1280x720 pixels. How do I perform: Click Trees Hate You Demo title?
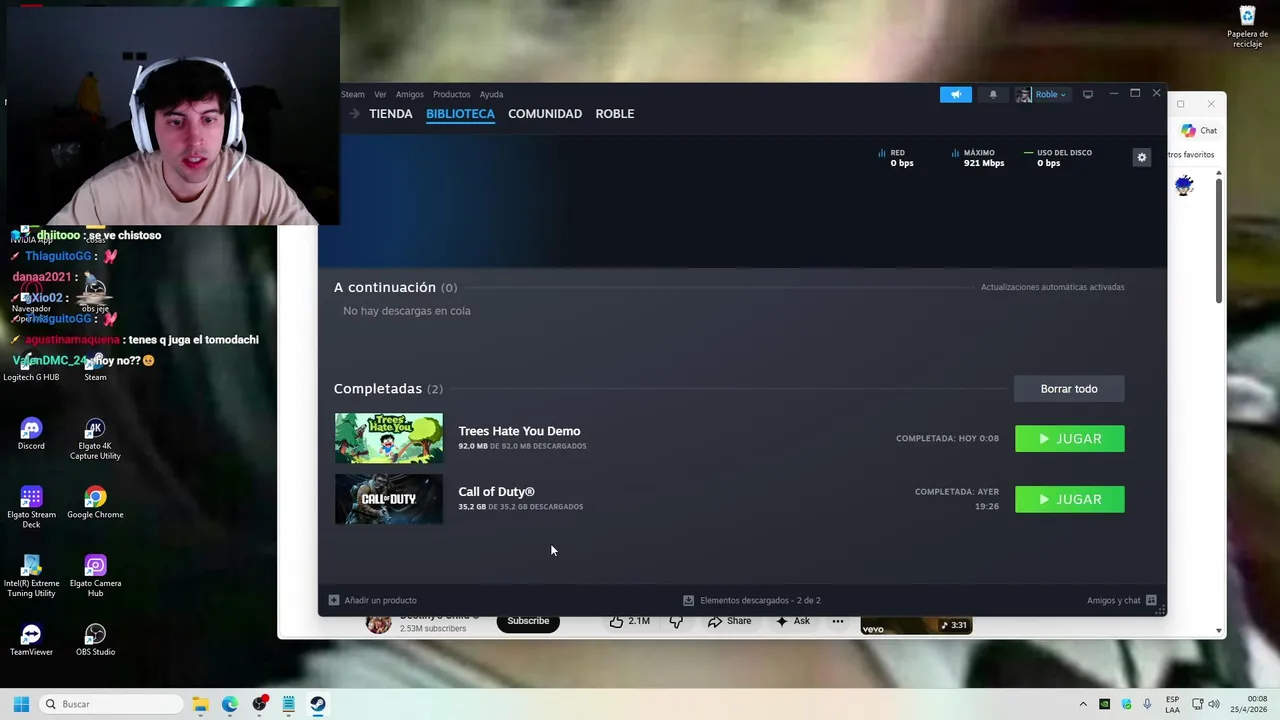(519, 431)
